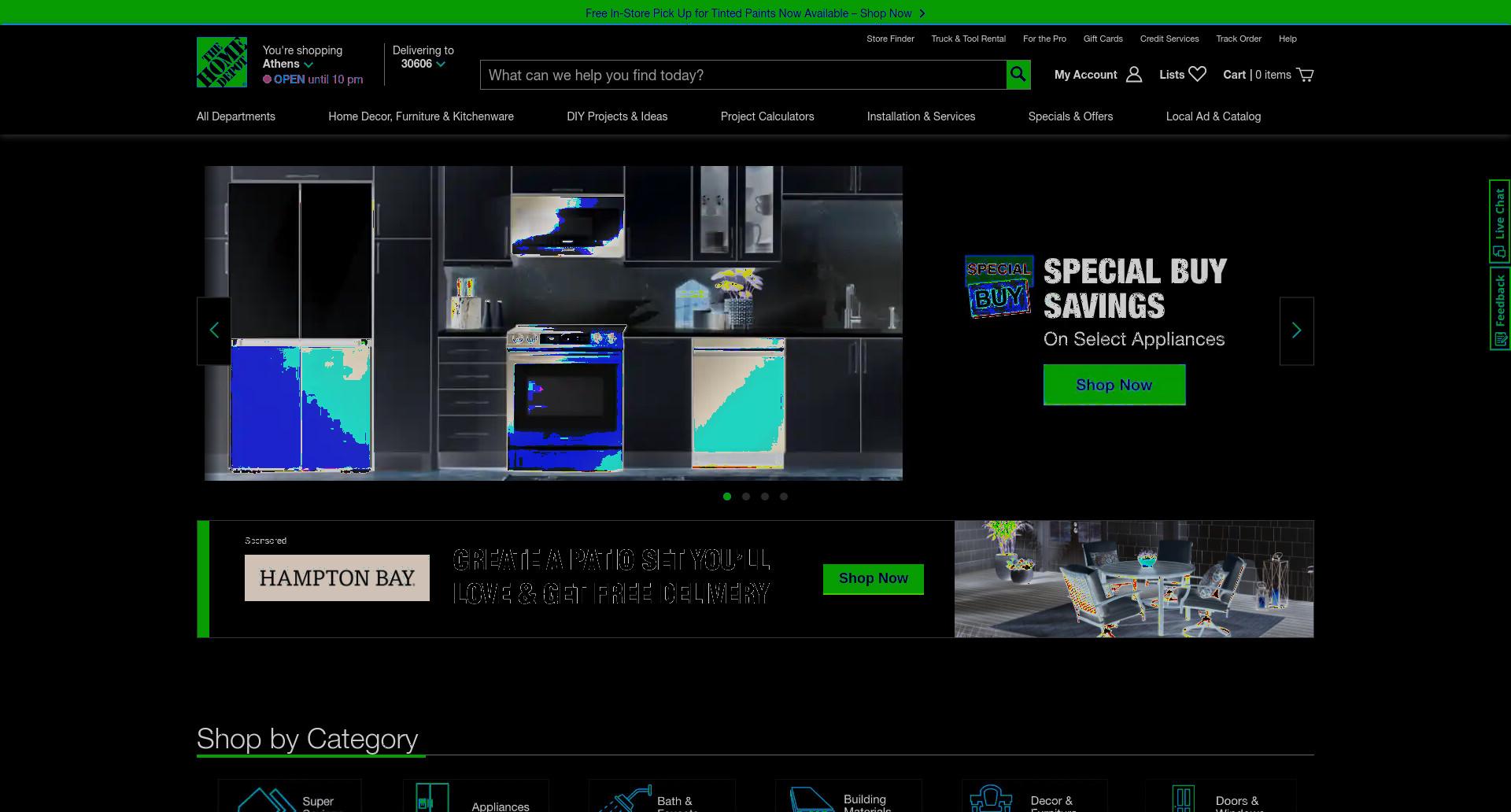Click the kitchen appliances hero image
Screen dimensions: 1511x812
553,323
